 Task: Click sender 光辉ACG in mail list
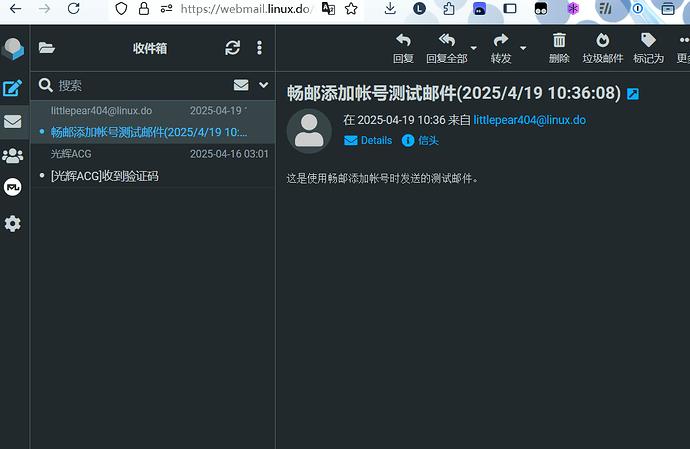[x=71, y=154]
